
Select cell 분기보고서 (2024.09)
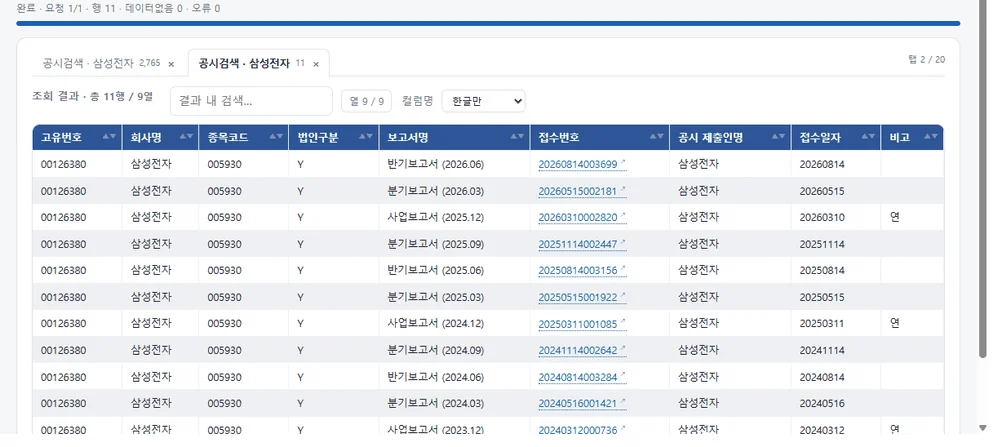(454, 350)
